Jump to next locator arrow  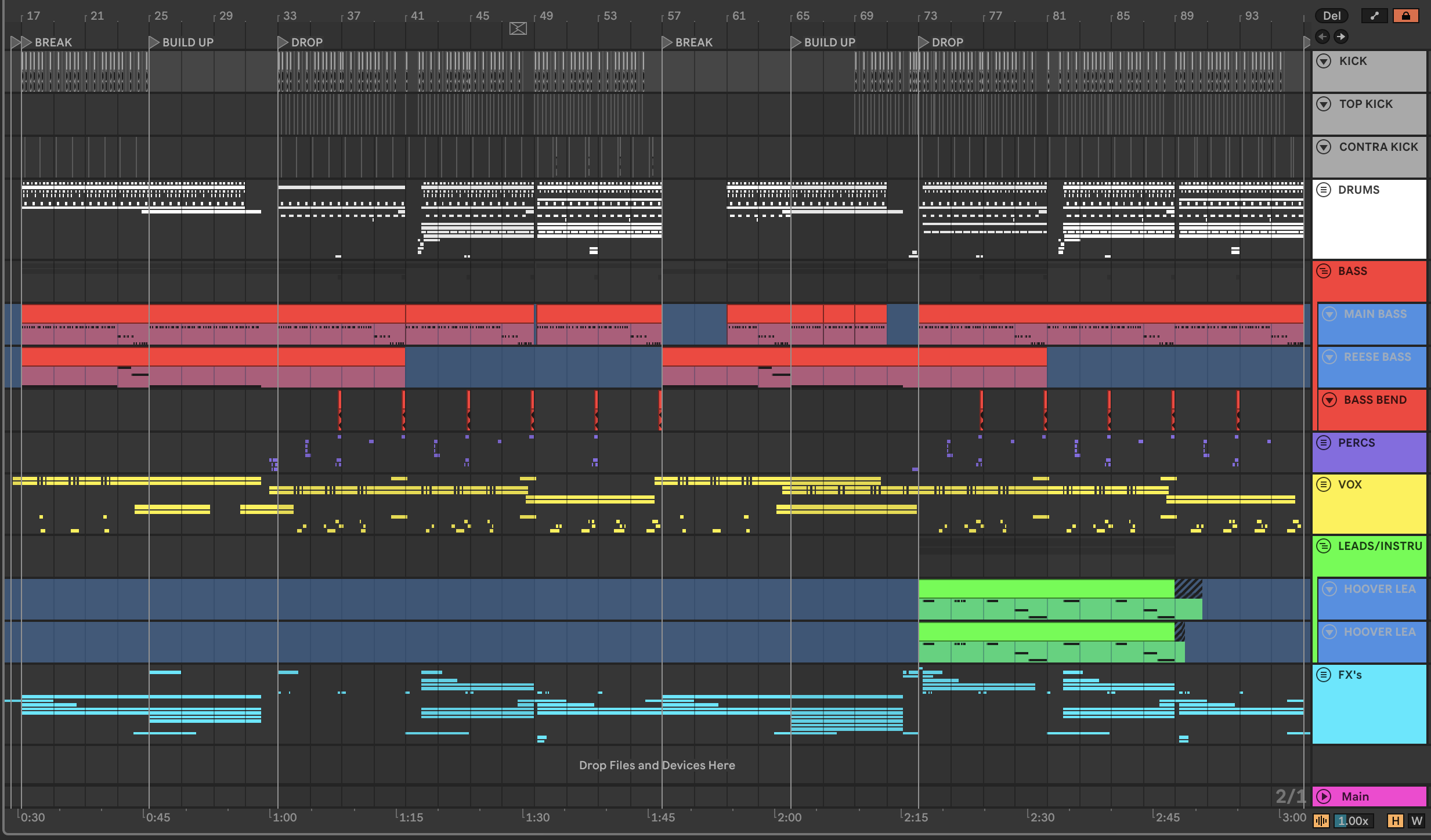tap(1340, 37)
